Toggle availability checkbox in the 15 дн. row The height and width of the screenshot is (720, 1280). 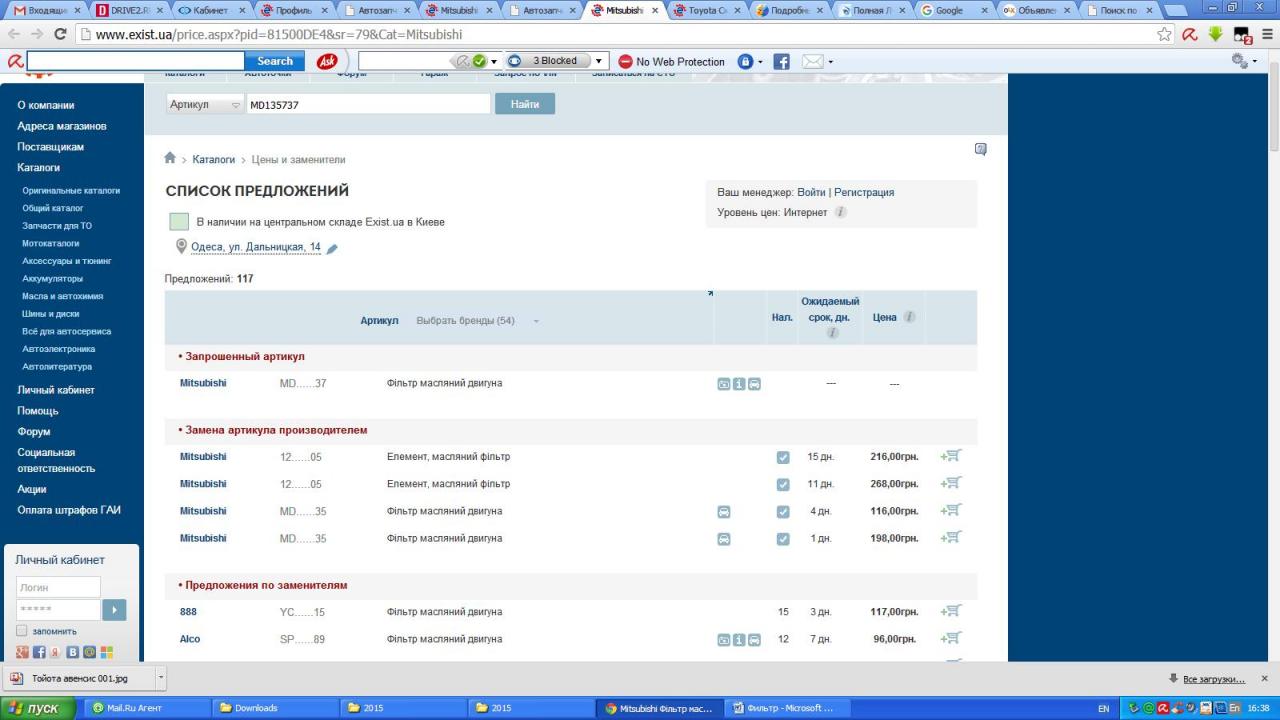[783, 457]
